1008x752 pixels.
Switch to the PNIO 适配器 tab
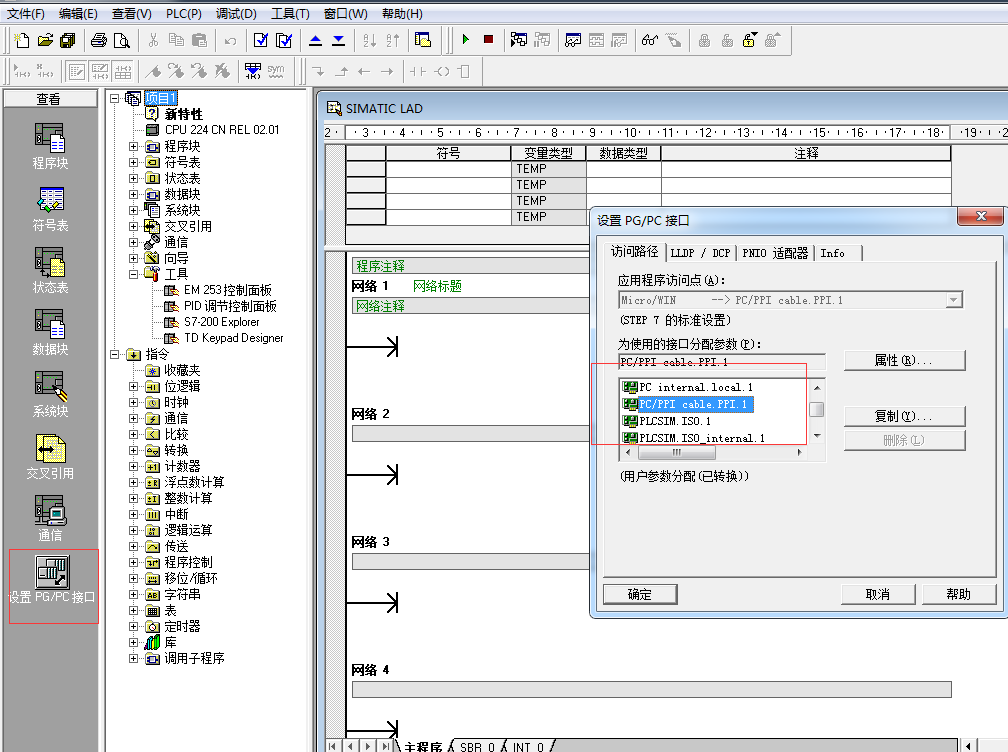tap(775, 253)
